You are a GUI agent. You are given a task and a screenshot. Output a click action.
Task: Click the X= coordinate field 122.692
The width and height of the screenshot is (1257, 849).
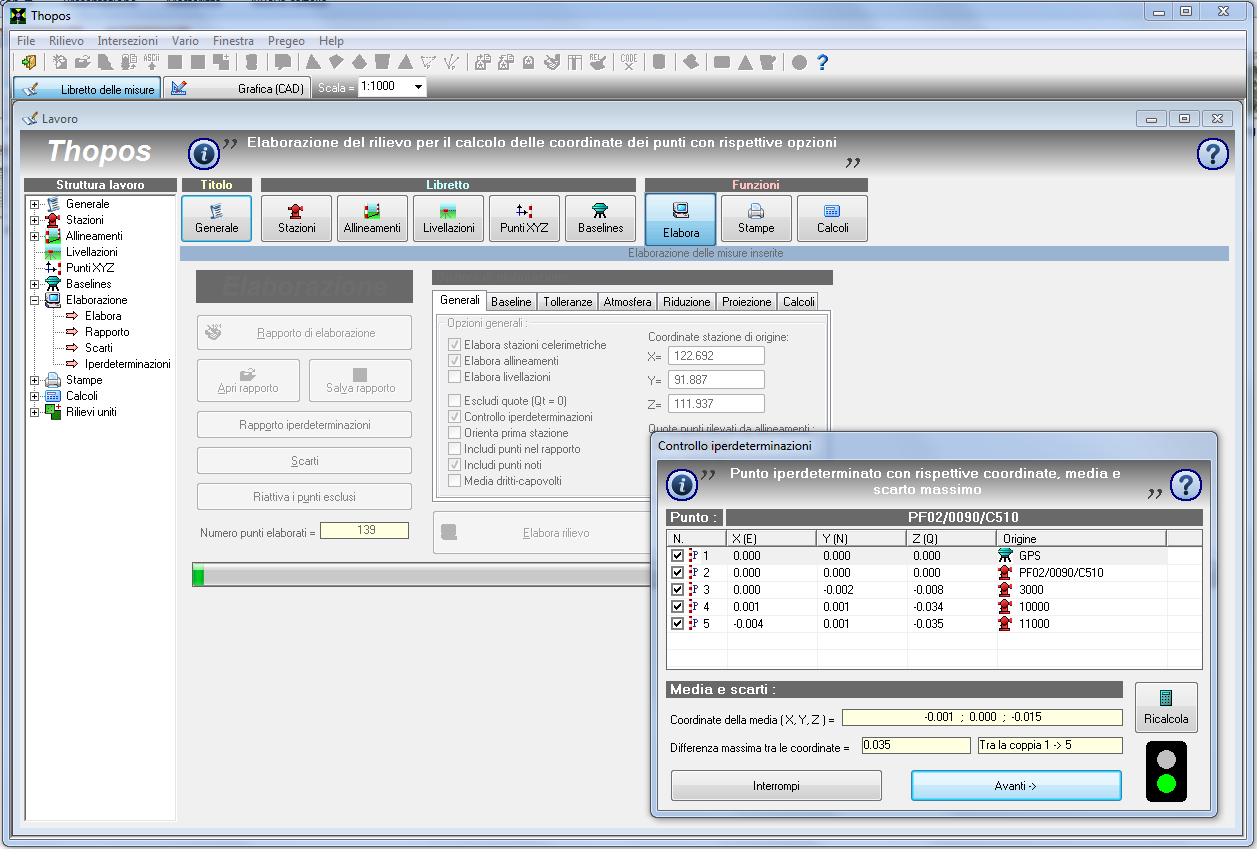pyautogui.click(x=716, y=356)
